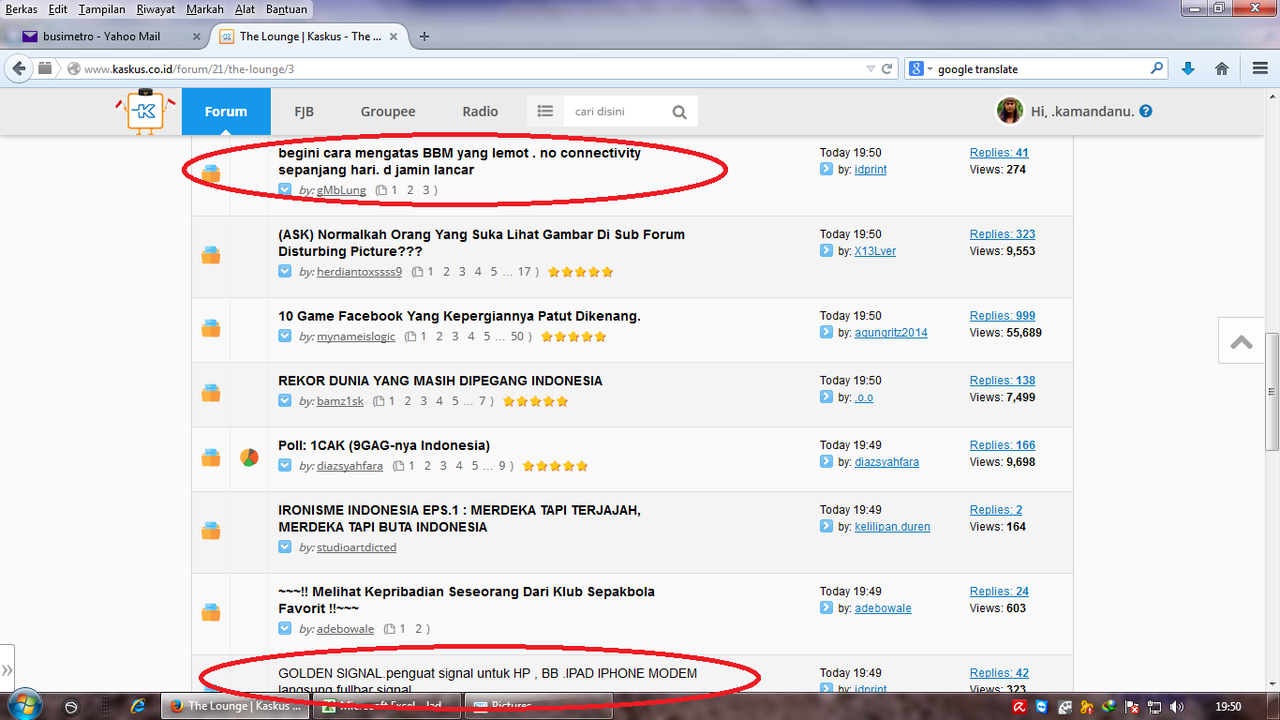Click the cari disini search field
1280x720 pixels.
614,112
